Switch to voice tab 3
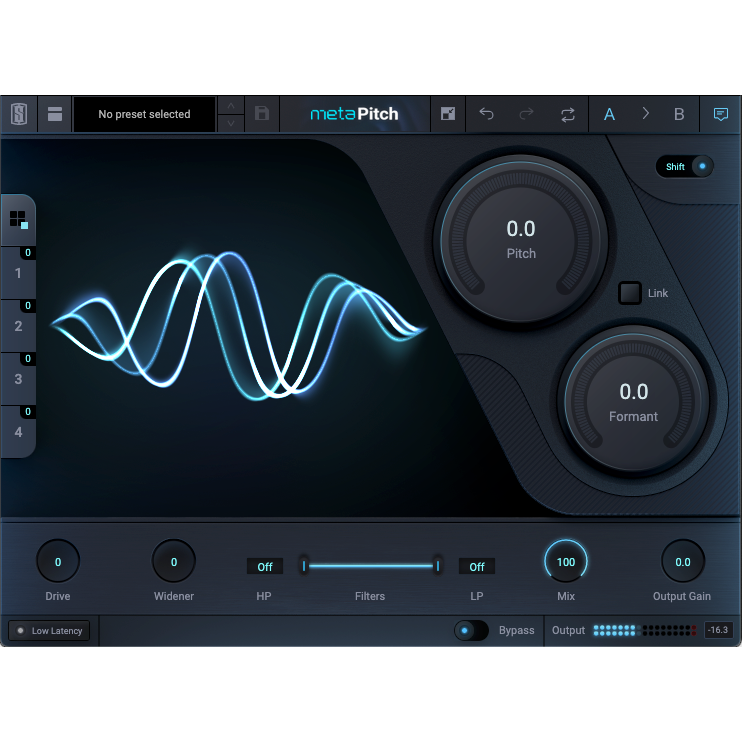The width and height of the screenshot is (742, 742). [x=18, y=380]
